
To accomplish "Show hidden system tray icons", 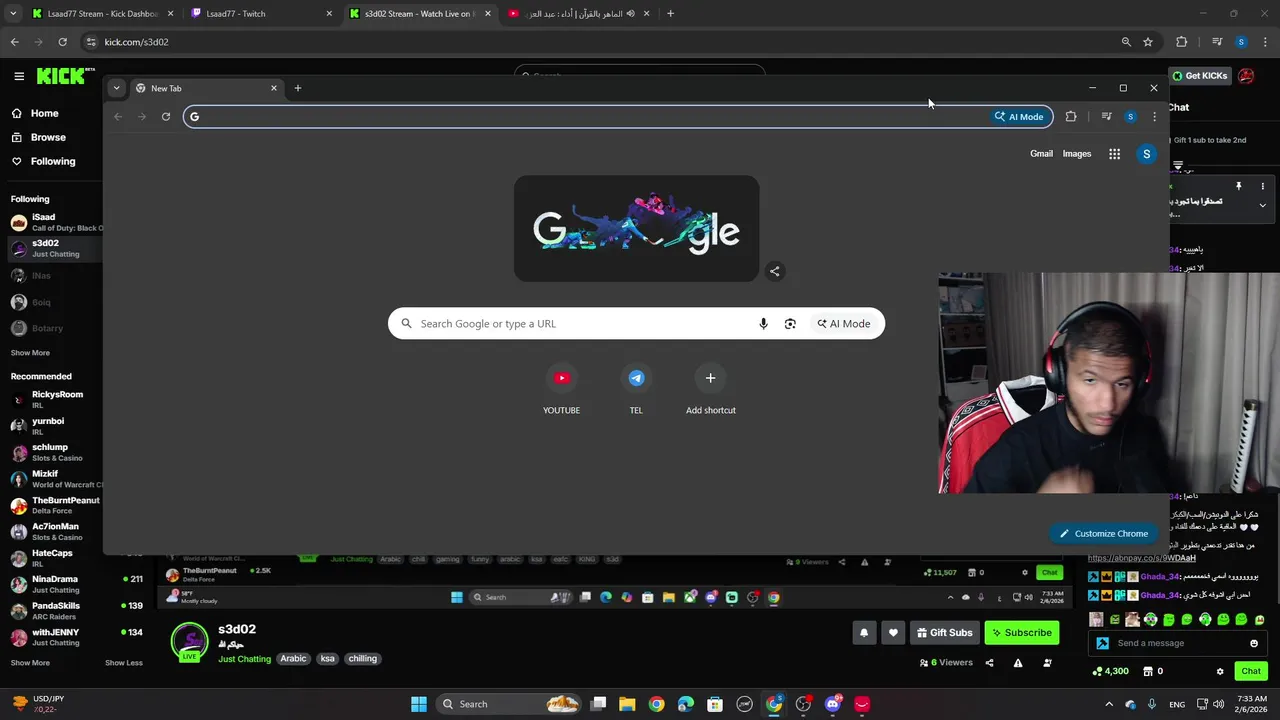I will pos(1108,704).
